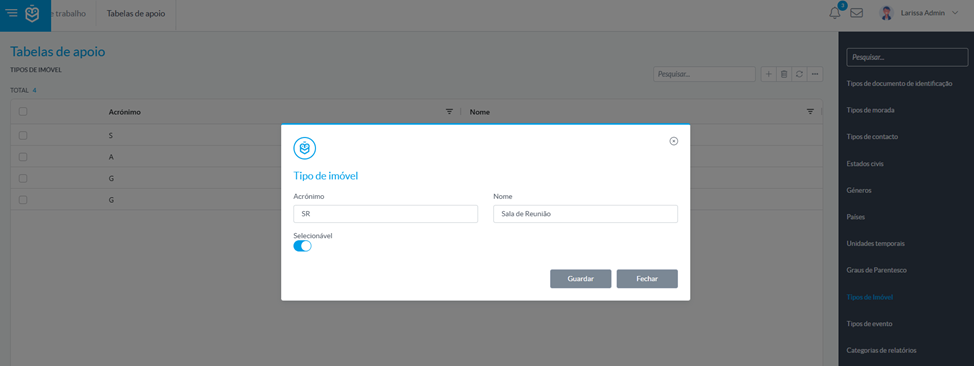Image resolution: width=974 pixels, height=366 pixels.
Task: Close the Tipo de imóvel dialog
Action: [x=673, y=141]
